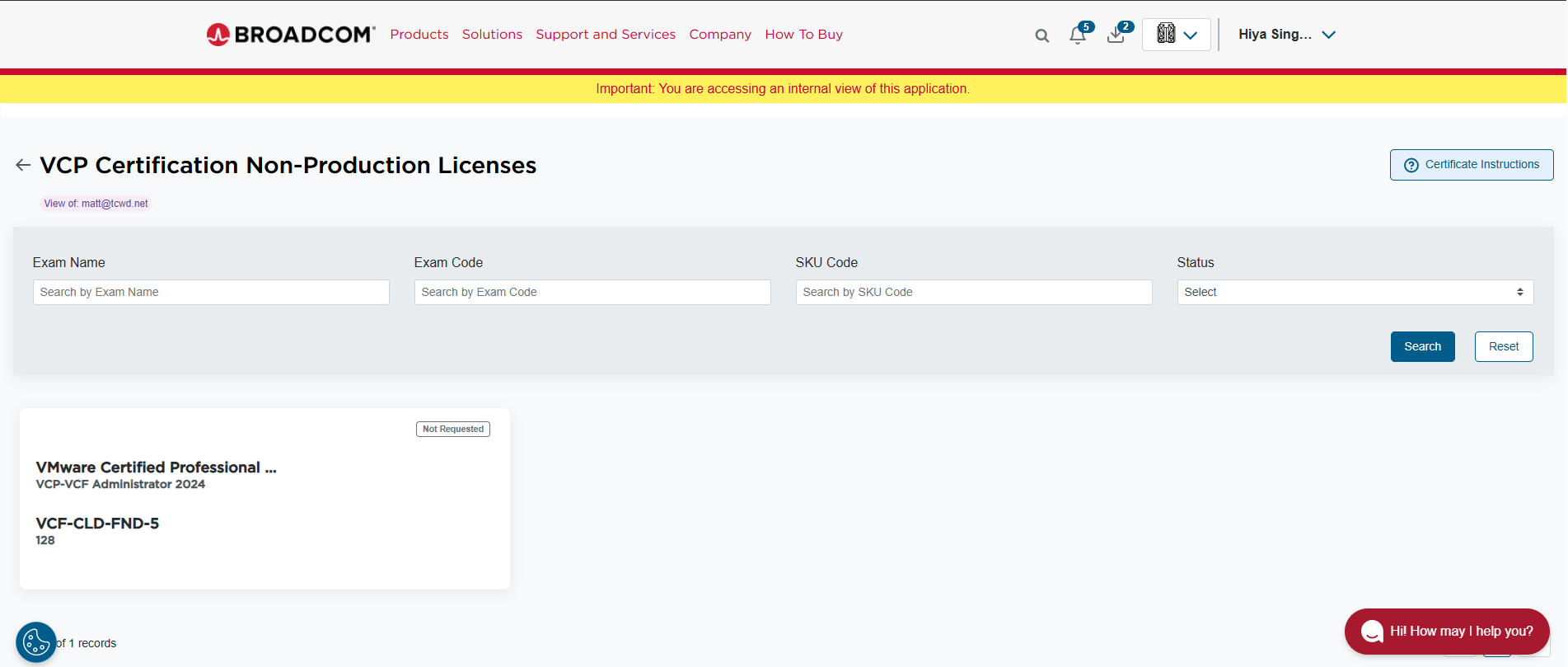Open the 'How may I help you' chat

pyautogui.click(x=1447, y=632)
